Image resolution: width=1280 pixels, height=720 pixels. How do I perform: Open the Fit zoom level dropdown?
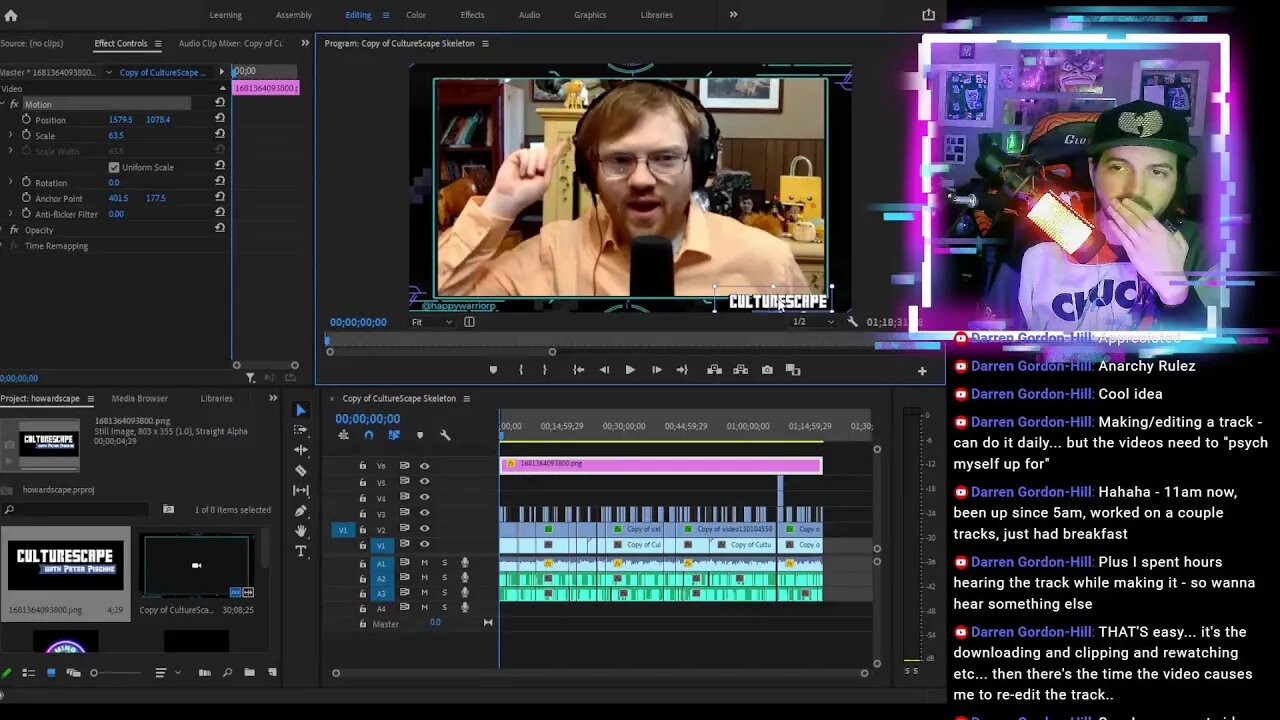pos(432,322)
